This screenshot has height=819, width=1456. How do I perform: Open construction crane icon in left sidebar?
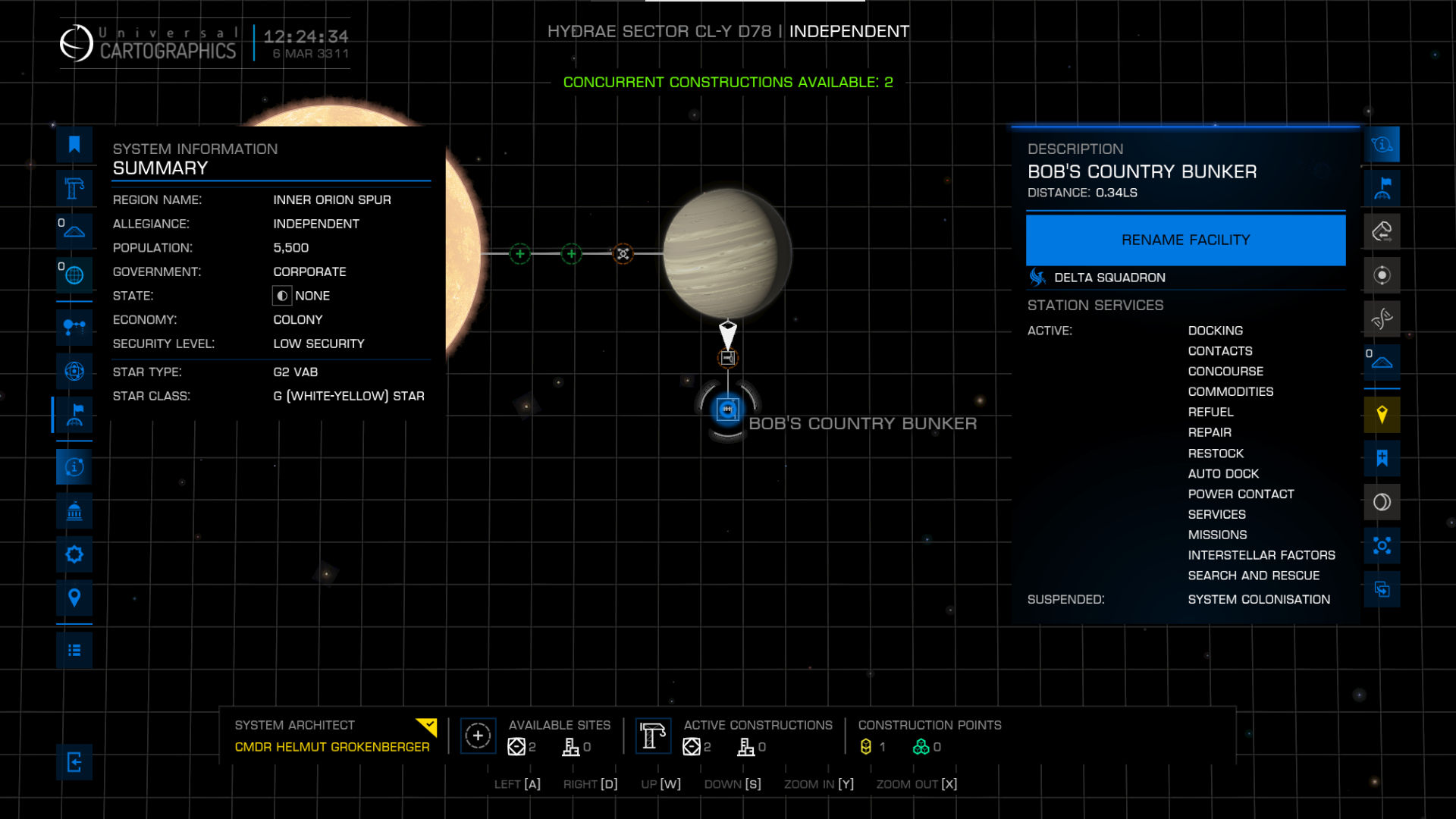[x=74, y=187]
